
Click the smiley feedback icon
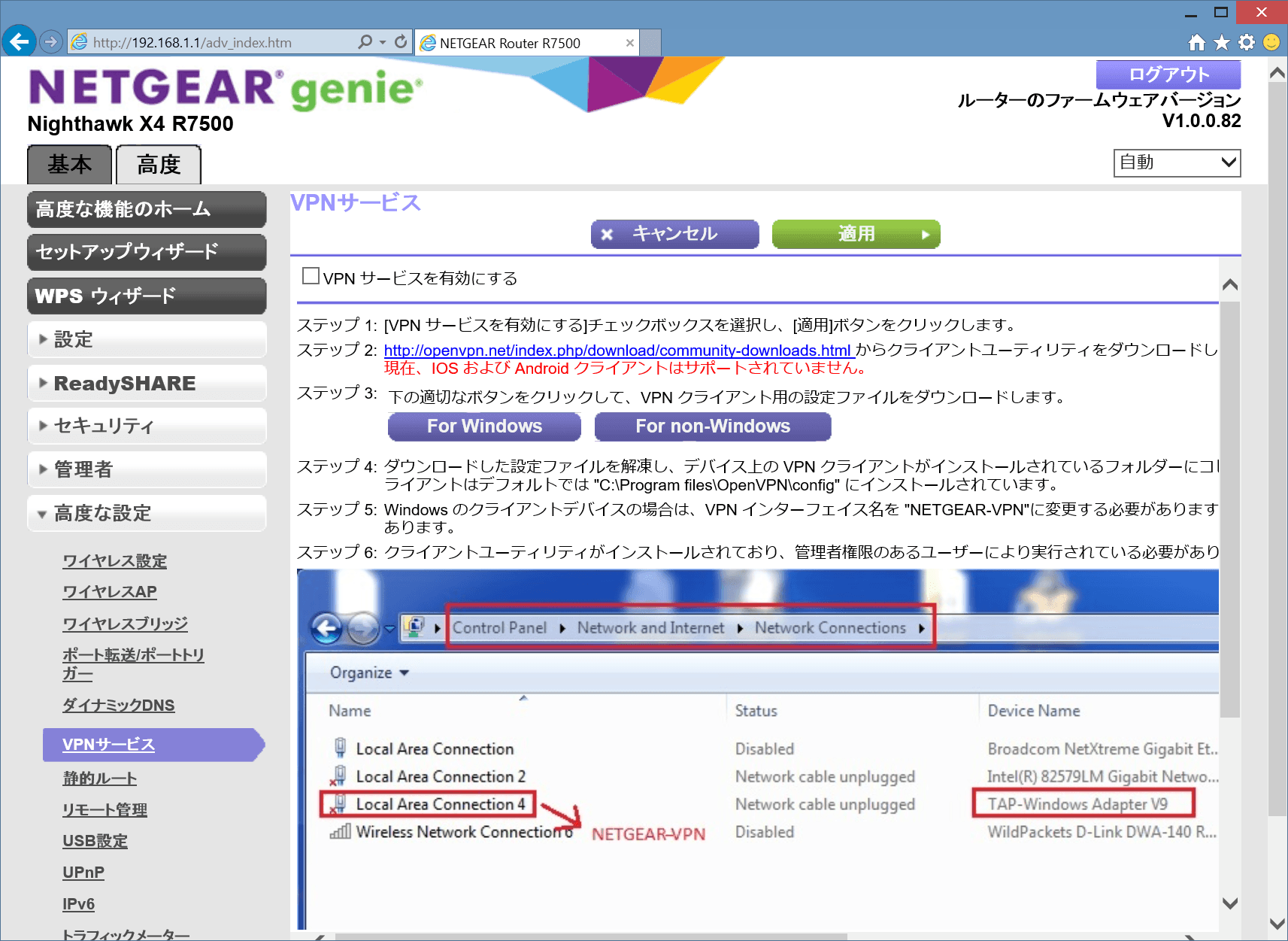[1271, 43]
